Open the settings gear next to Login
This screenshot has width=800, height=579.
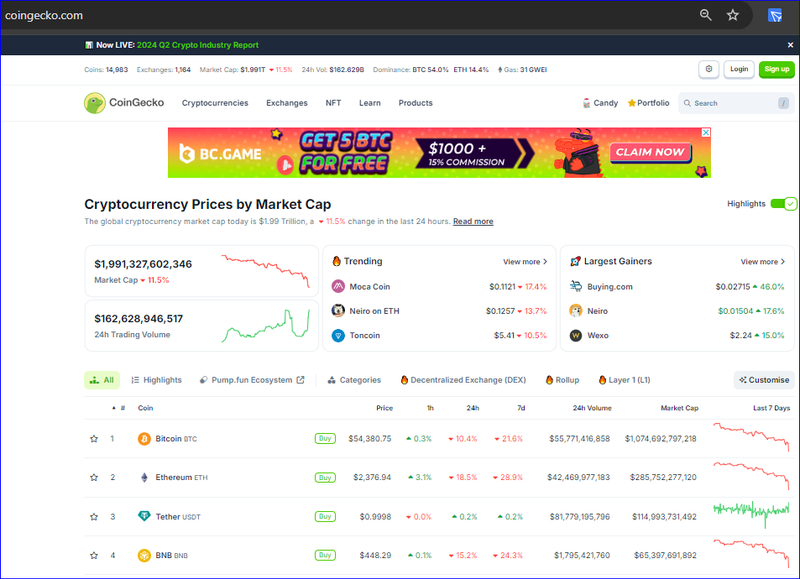coord(709,69)
